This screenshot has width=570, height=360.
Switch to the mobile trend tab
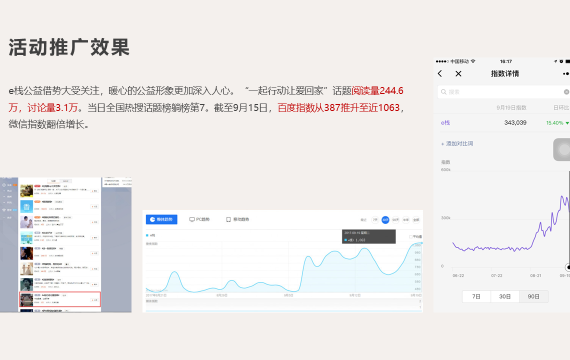238,220
